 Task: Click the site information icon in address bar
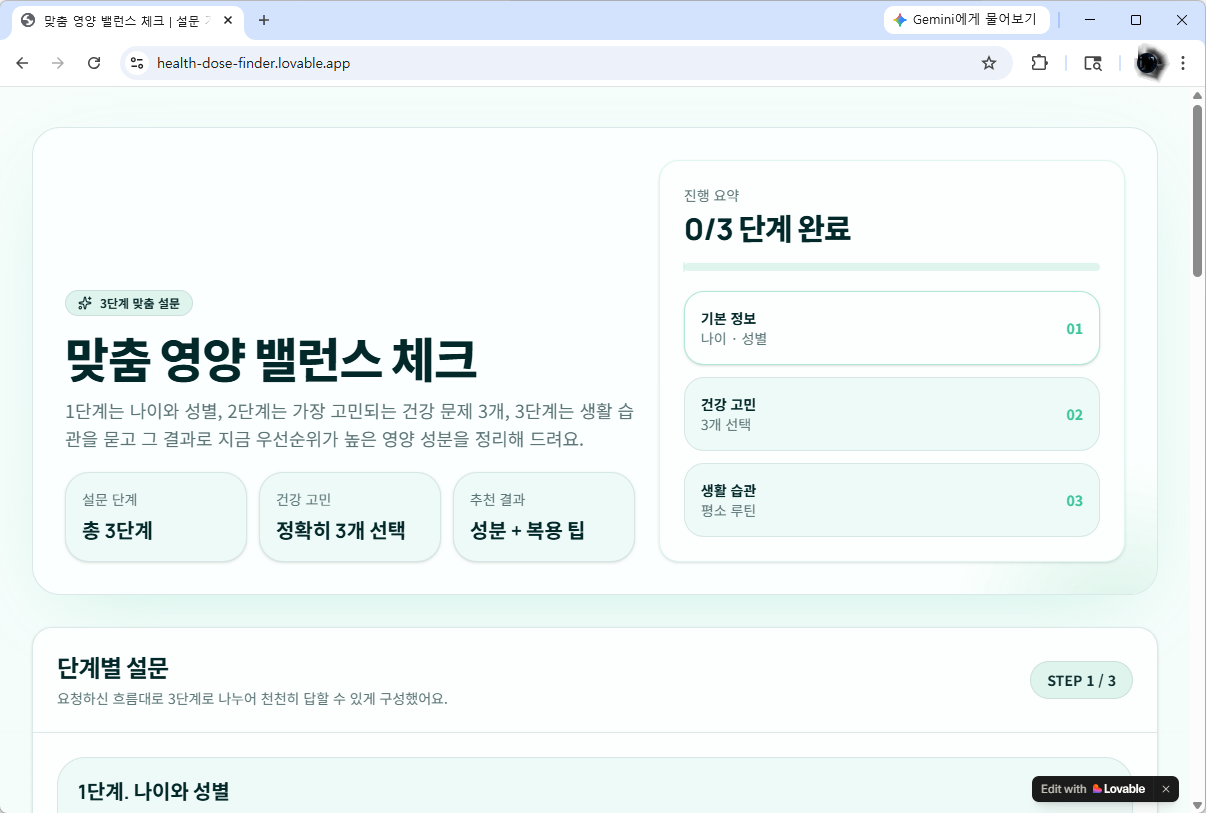coord(135,62)
